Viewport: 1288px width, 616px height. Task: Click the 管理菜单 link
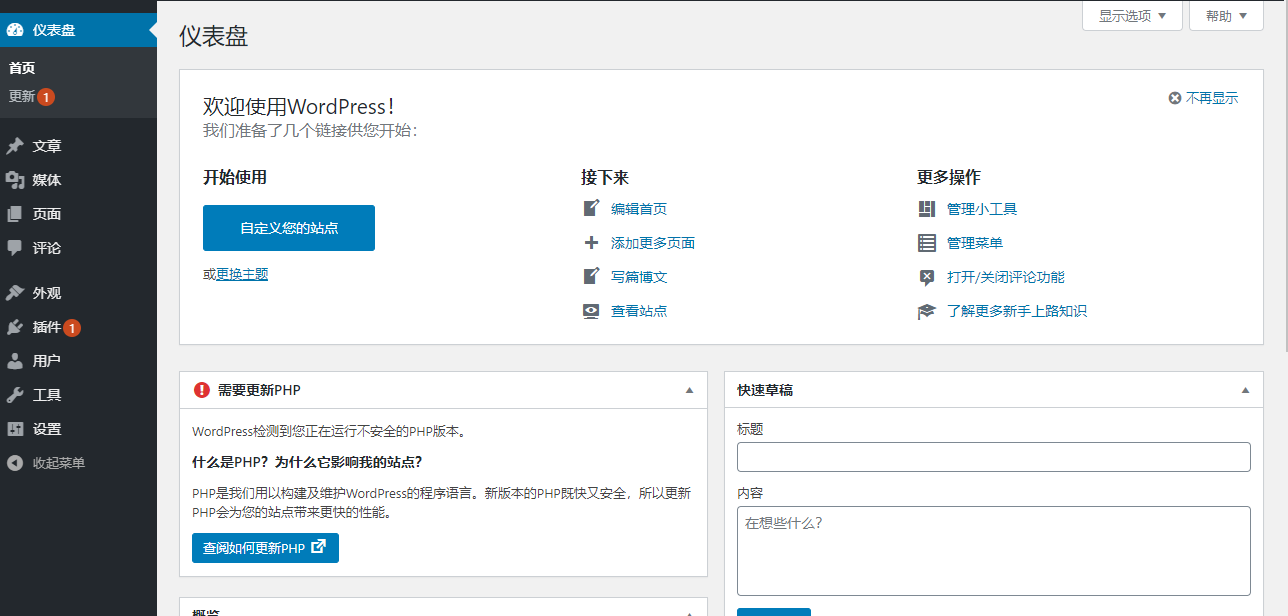[975, 243]
